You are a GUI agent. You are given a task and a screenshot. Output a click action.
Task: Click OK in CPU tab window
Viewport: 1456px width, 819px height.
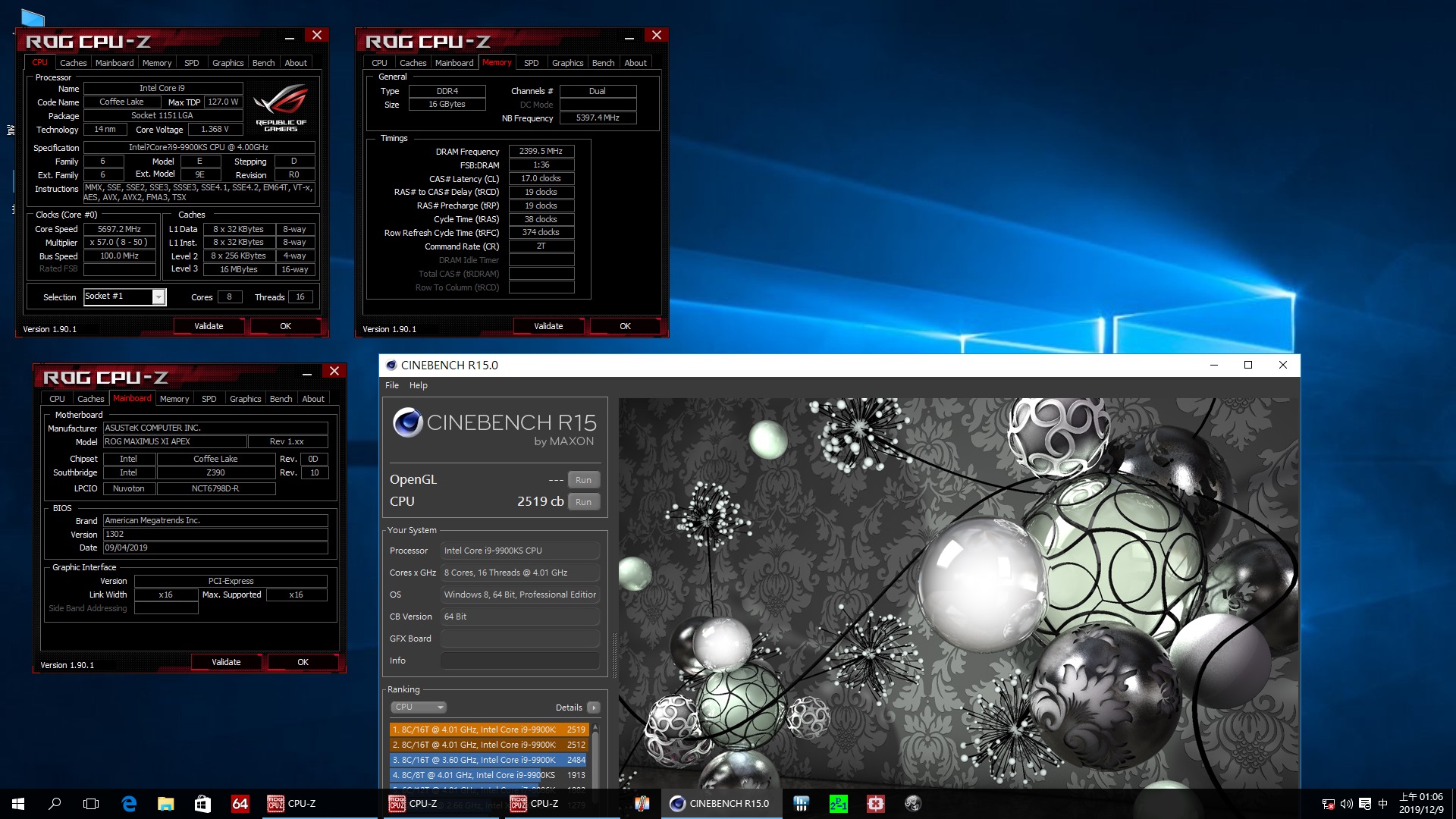[x=285, y=326]
